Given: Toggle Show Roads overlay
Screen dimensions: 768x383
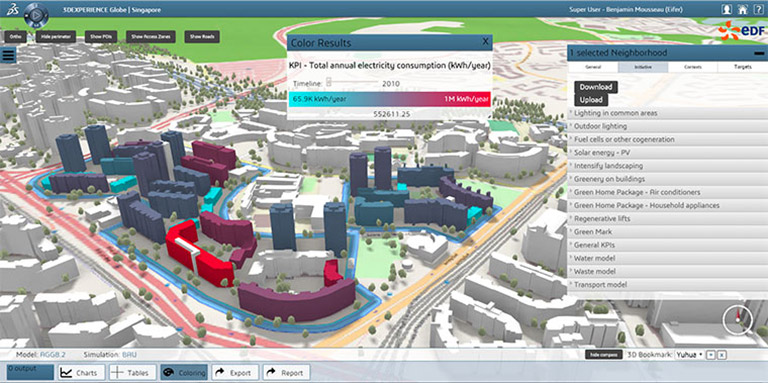Looking at the screenshot, I should (202, 37).
